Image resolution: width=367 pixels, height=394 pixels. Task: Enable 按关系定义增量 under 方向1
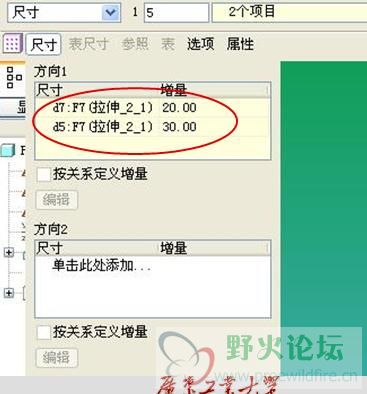(x=44, y=174)
